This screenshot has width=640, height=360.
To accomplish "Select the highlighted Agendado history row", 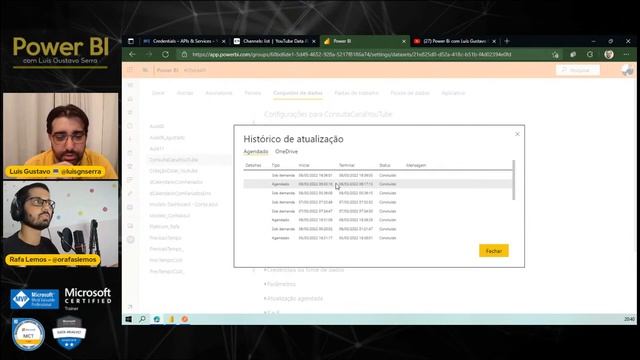I will 378,184.
